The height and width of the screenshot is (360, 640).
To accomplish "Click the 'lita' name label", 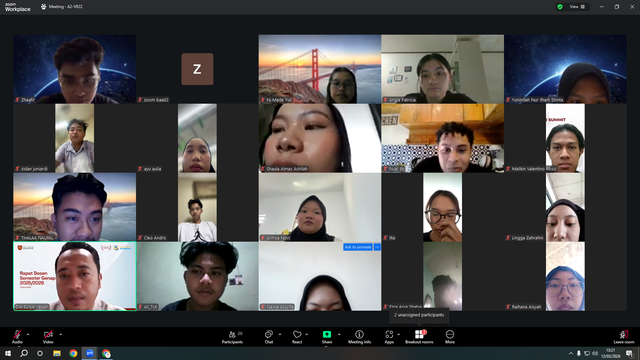I will point(392,238).
